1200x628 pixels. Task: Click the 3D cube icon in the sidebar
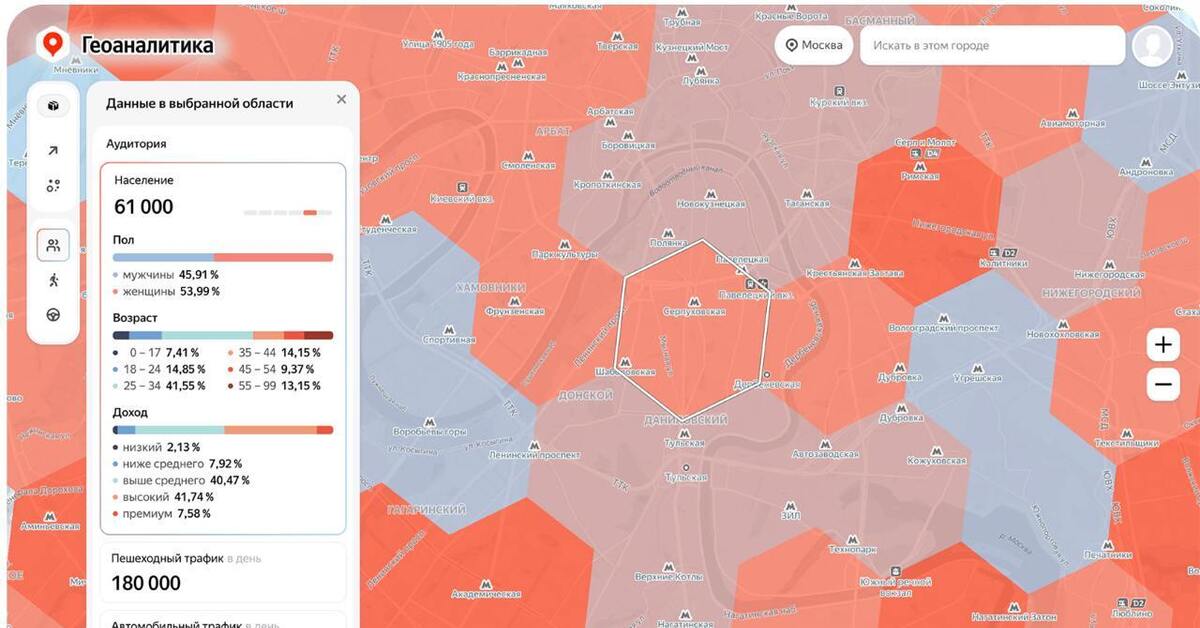pyautogui.click(x=53, y=106)
